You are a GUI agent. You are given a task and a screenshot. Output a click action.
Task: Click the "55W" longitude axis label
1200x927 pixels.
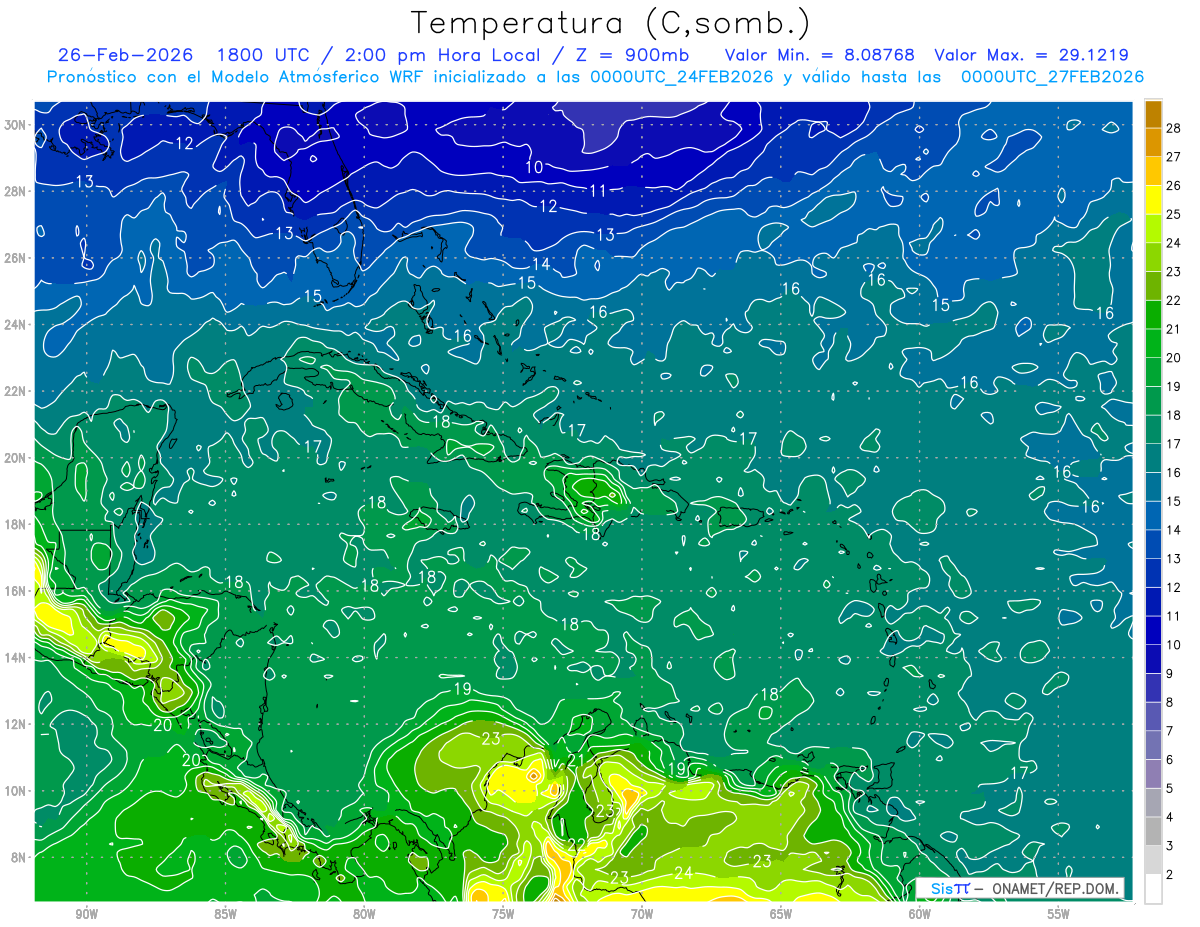coord(1059,914)
